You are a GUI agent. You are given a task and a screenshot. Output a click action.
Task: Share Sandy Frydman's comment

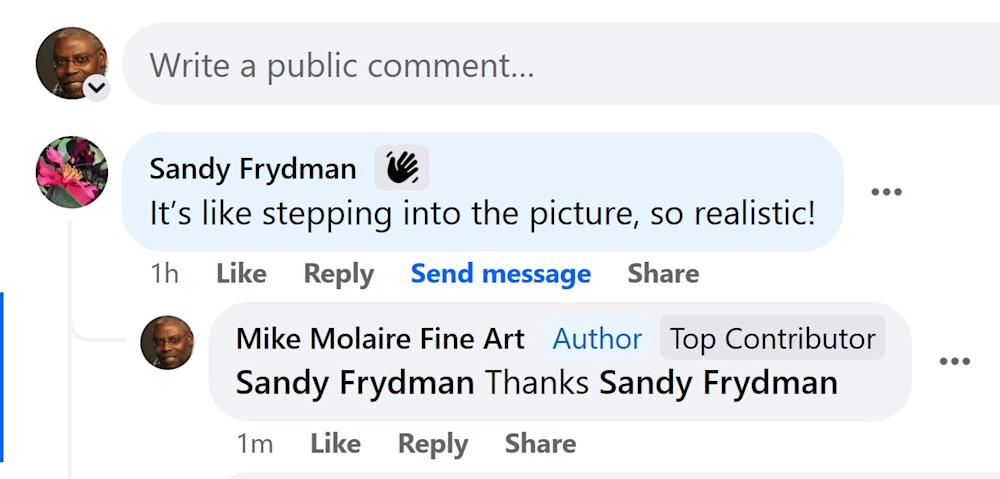pyautogui.click(x=663, y=274)
